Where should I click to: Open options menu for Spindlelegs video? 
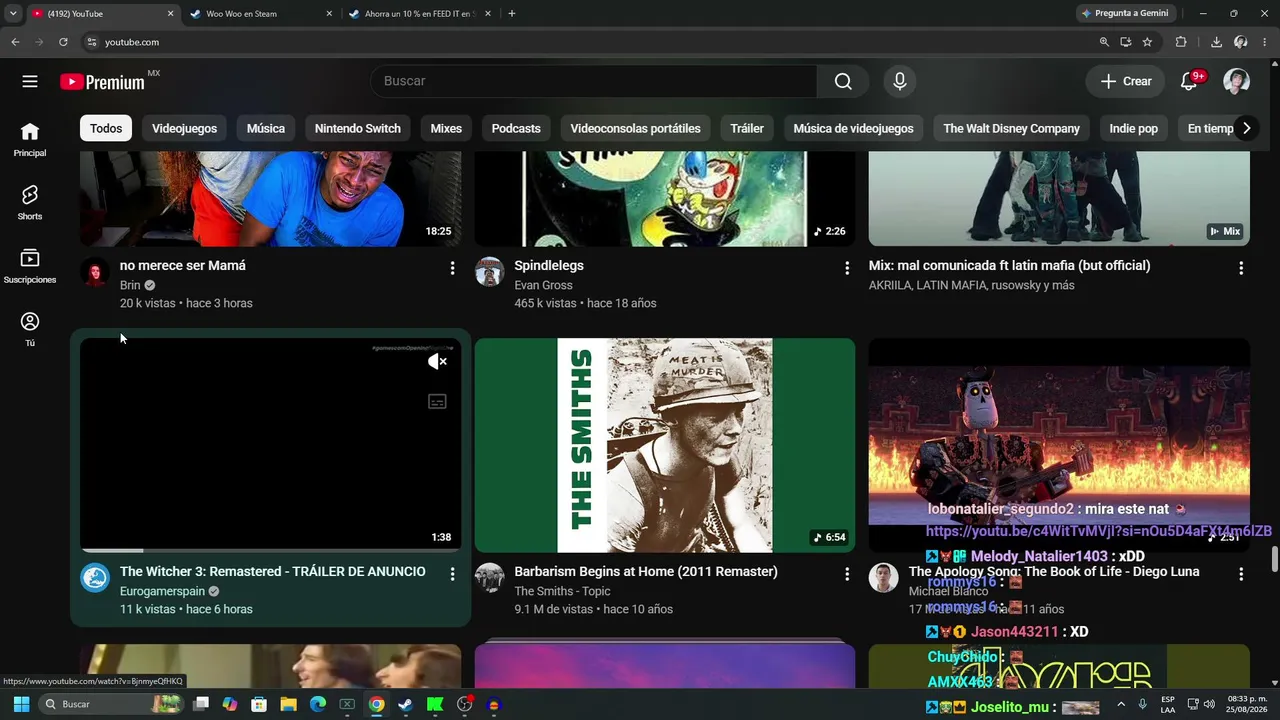[x=847, y=268]
